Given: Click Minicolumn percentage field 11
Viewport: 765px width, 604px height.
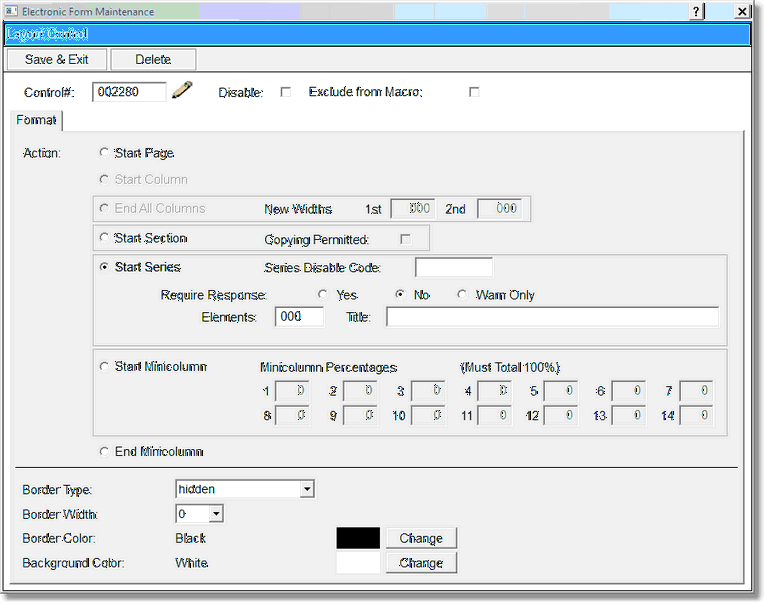Looking at the screenshot, I should 495,416.
